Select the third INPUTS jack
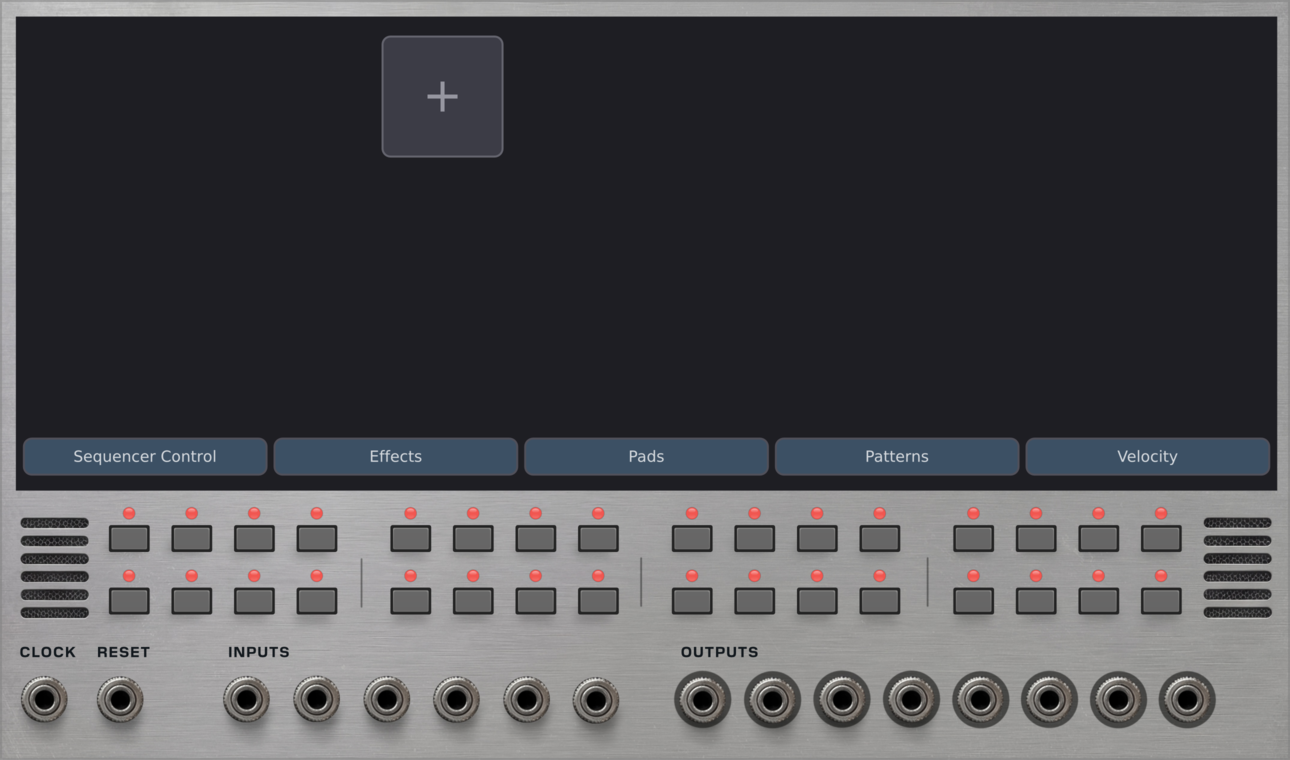 (386, 700)
